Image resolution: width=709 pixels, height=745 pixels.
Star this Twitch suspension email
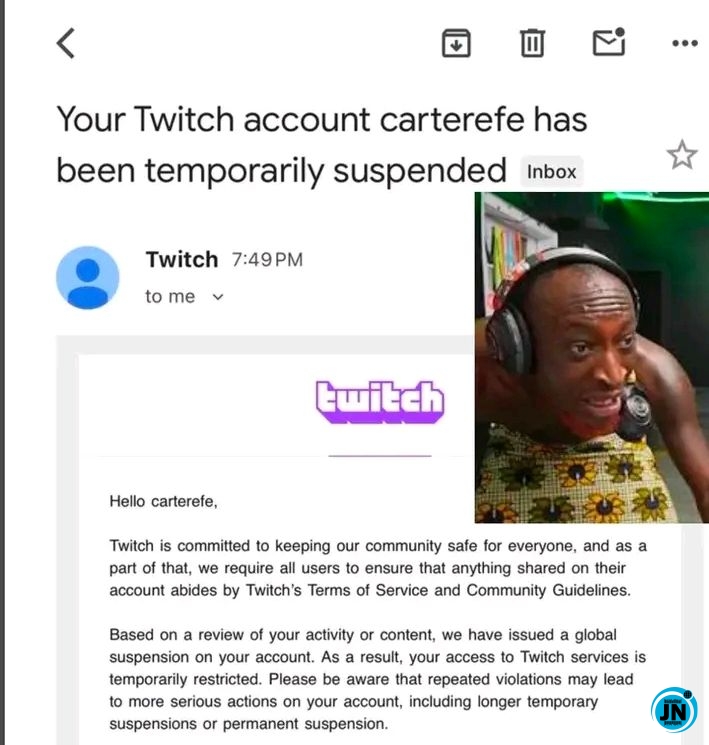[x=682, y=154]
